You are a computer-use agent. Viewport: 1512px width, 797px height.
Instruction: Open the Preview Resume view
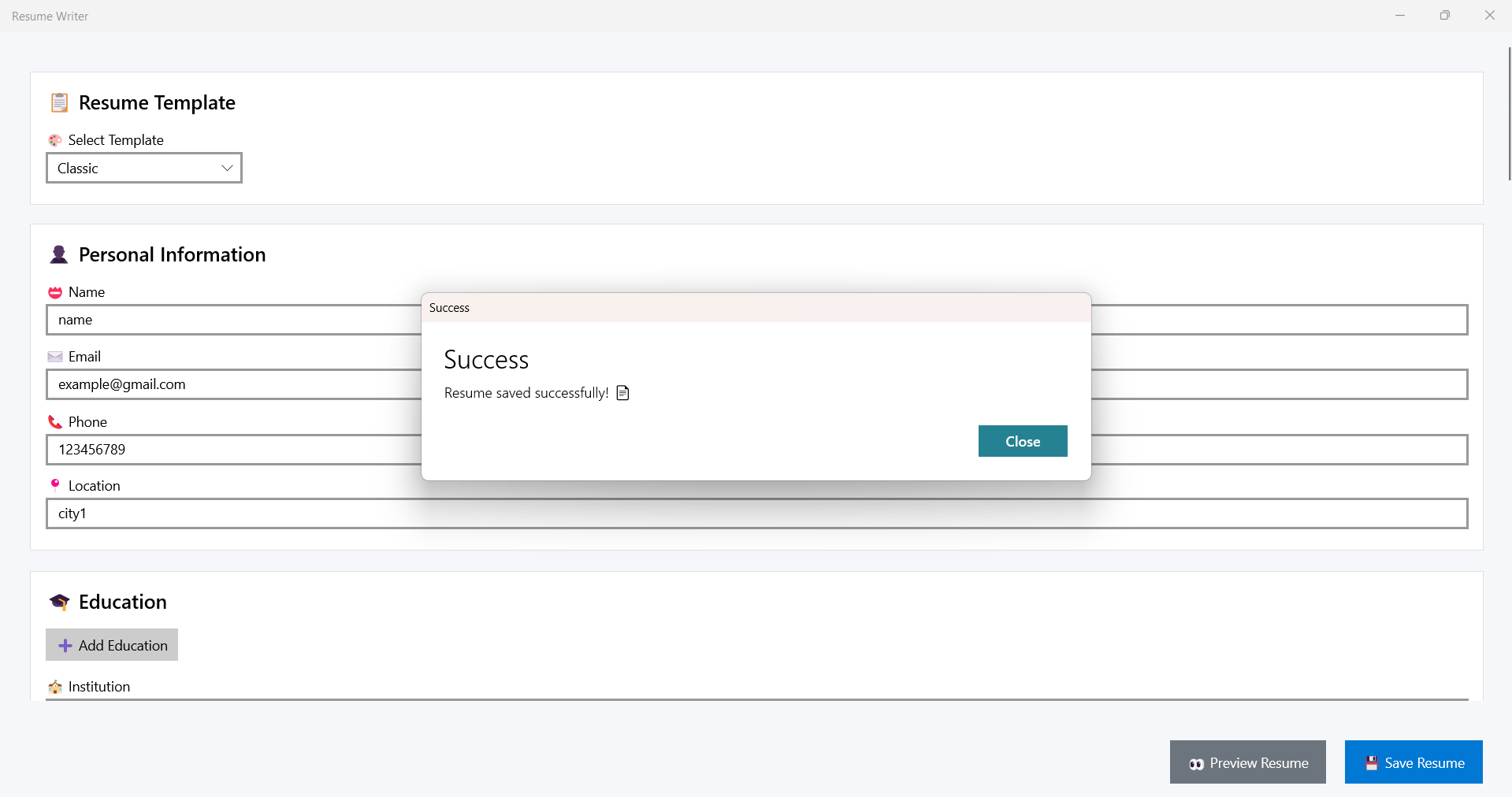1247,762
